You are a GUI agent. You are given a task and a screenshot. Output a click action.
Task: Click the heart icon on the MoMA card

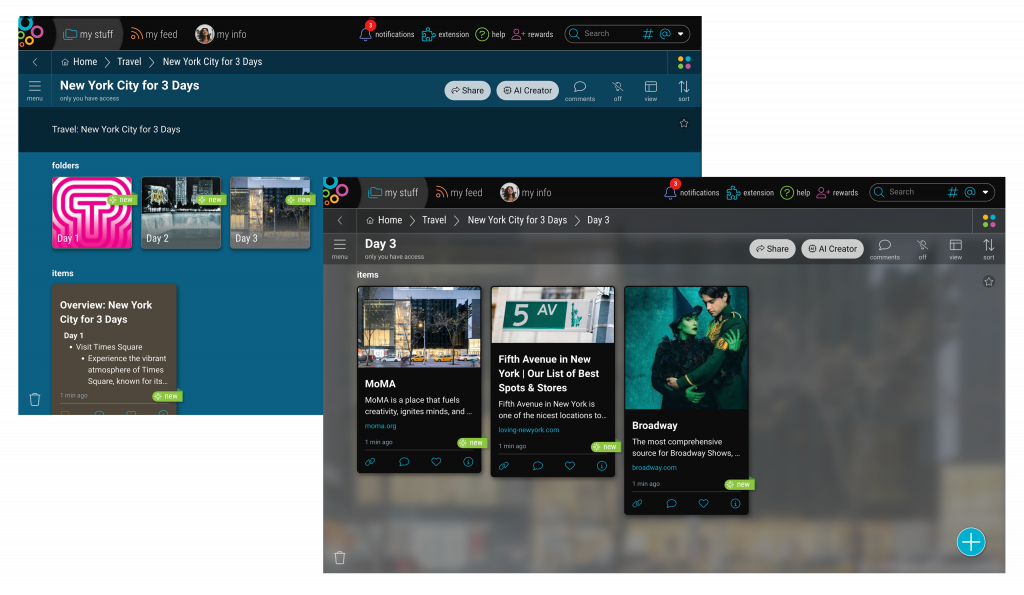(x=436, y=462)
